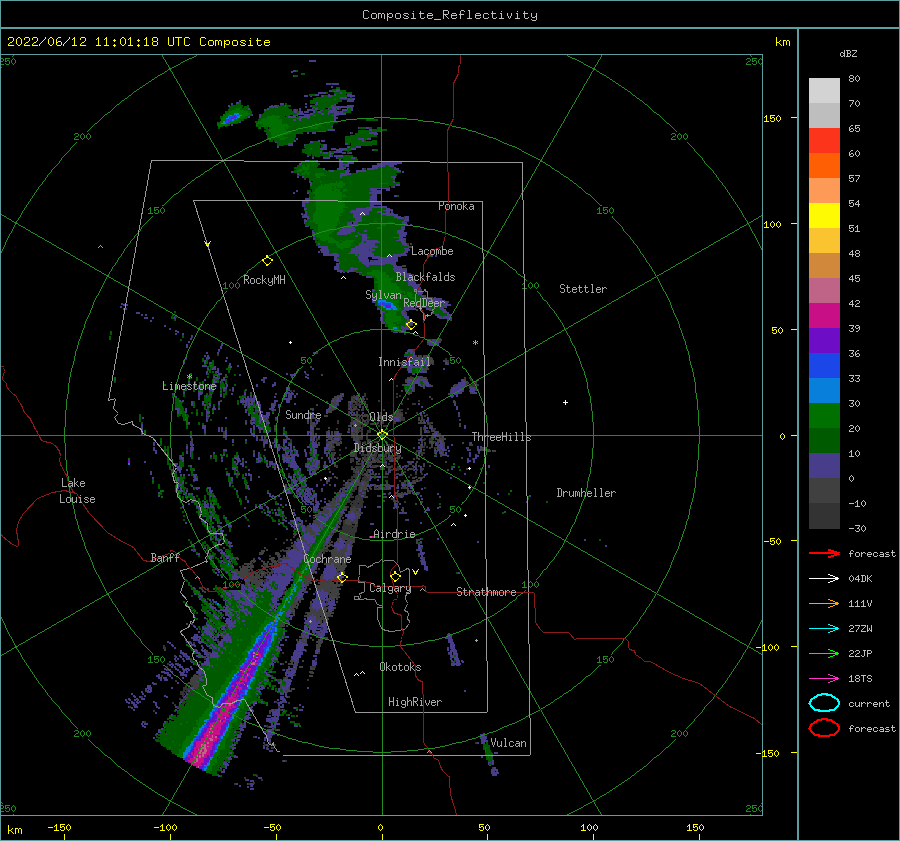Click the Drumheller label
The image size is (900, 841).
pyautogui.click(x=586, y=493)
